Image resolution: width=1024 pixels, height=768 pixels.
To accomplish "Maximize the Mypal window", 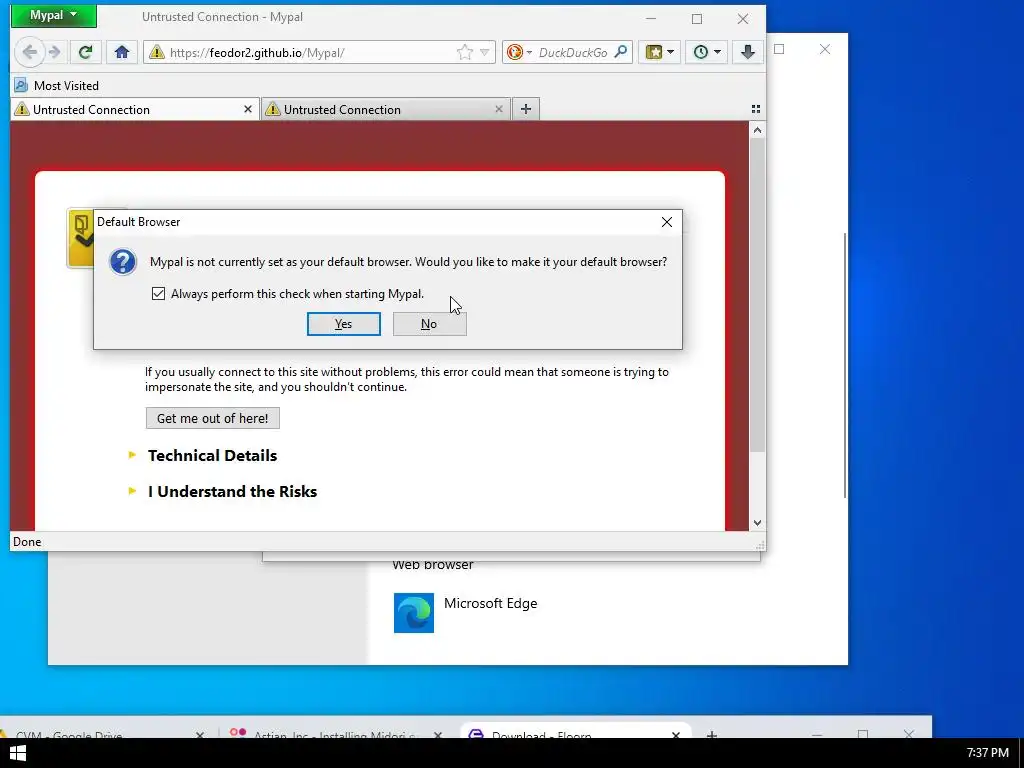I will coord(697,18).
